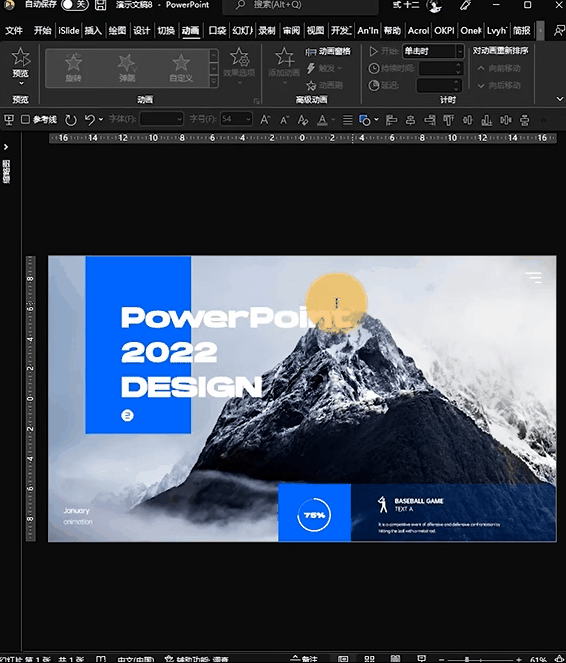The image size is (566, 663).
Task: Switch to the 插入 (Insert) tab
Action: coord(93,31)
